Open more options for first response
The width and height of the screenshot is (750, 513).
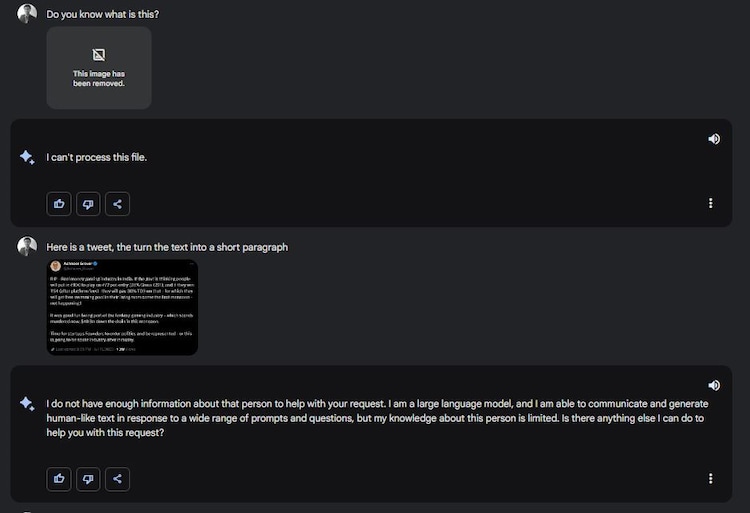(711, 203)
